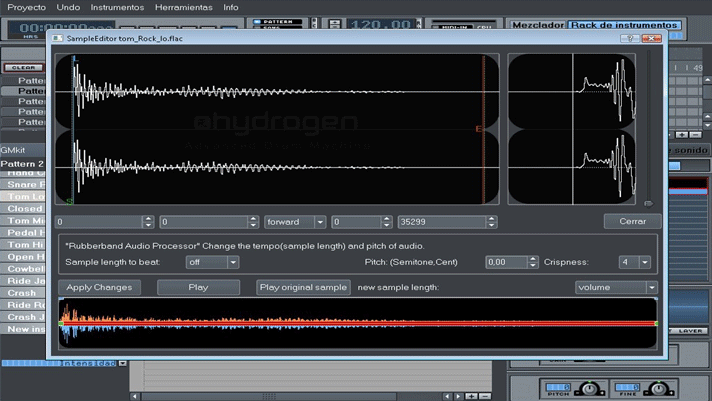This screenshot has height=401, width=712.
Task: Click the 120.00 tempo display
Action: tap(381, 24)
